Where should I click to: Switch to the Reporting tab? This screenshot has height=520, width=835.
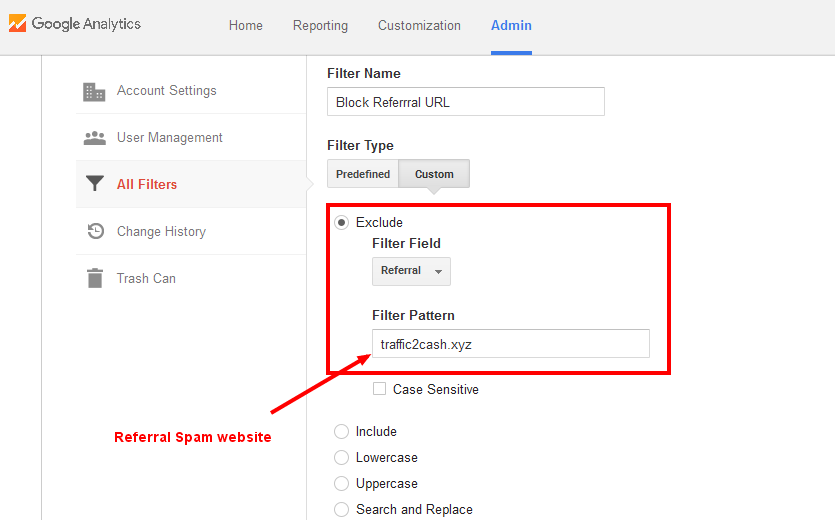coord(320,26)
